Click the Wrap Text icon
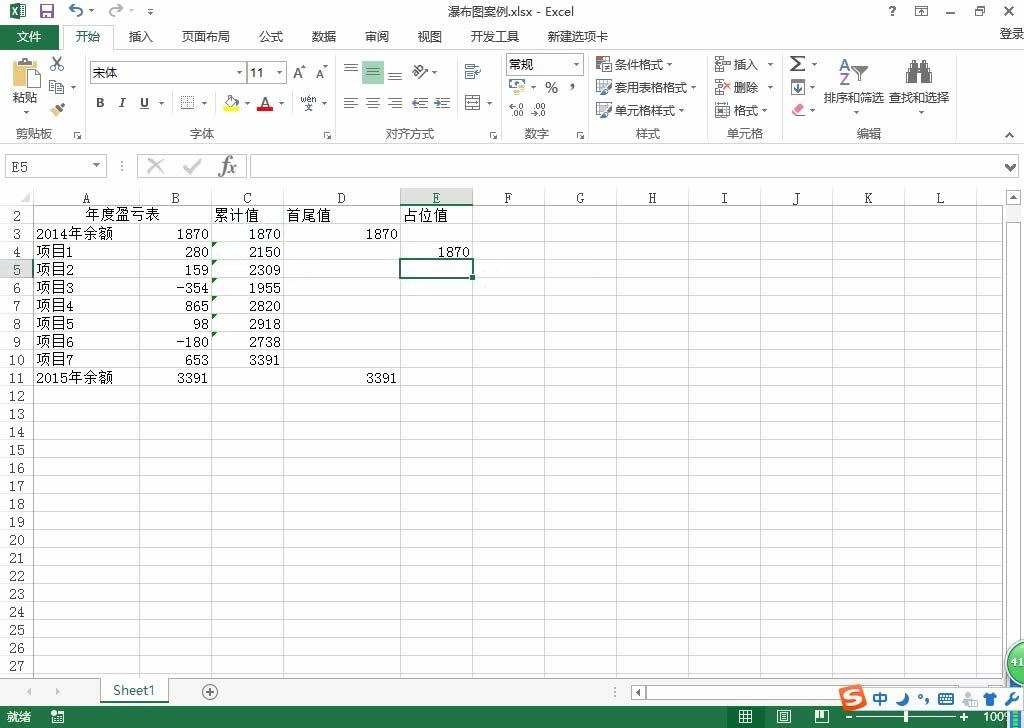Viewport: 1024px width, 728px height. pyautogui.click(x=472, y=71)
